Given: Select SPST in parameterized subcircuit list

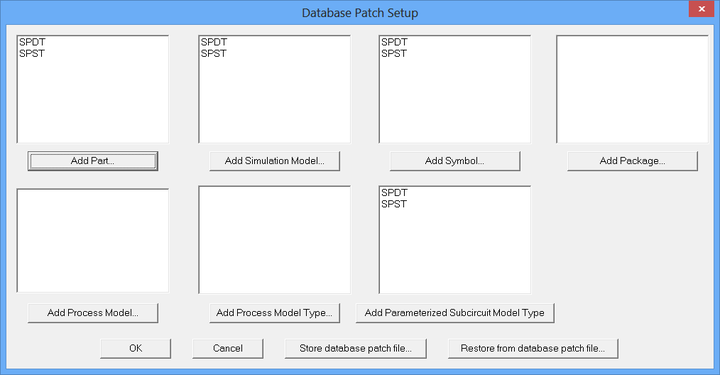Looking at the screenshot, I should (x=394, y=204).
